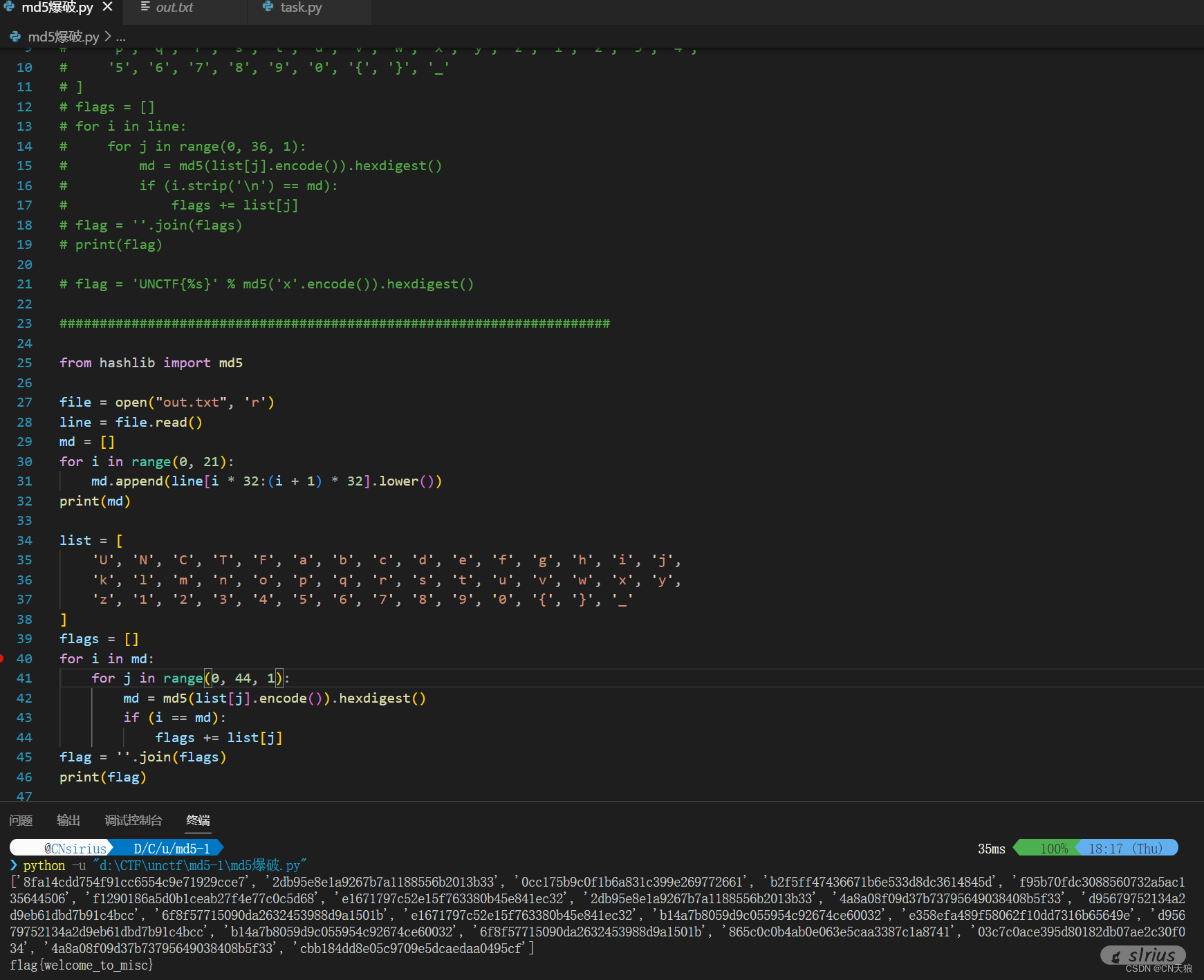Viewport: 1204px width, 980px height.
Task: Click the Python file icon in the breadcrumb
Action: (x=15, y=37)
